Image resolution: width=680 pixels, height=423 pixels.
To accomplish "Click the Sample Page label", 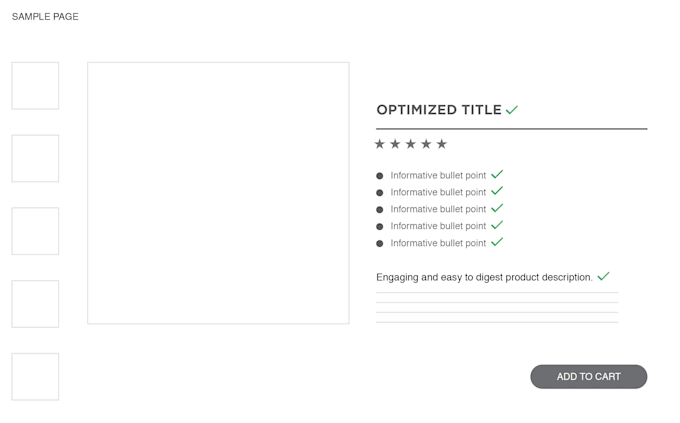I will (45, 16).
